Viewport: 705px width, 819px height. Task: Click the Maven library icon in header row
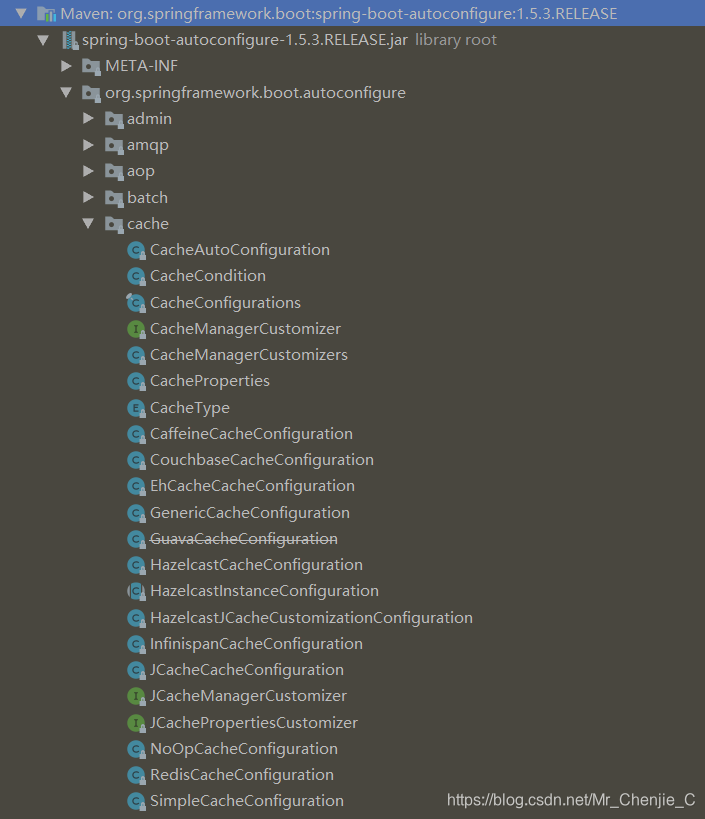(46, 14)
